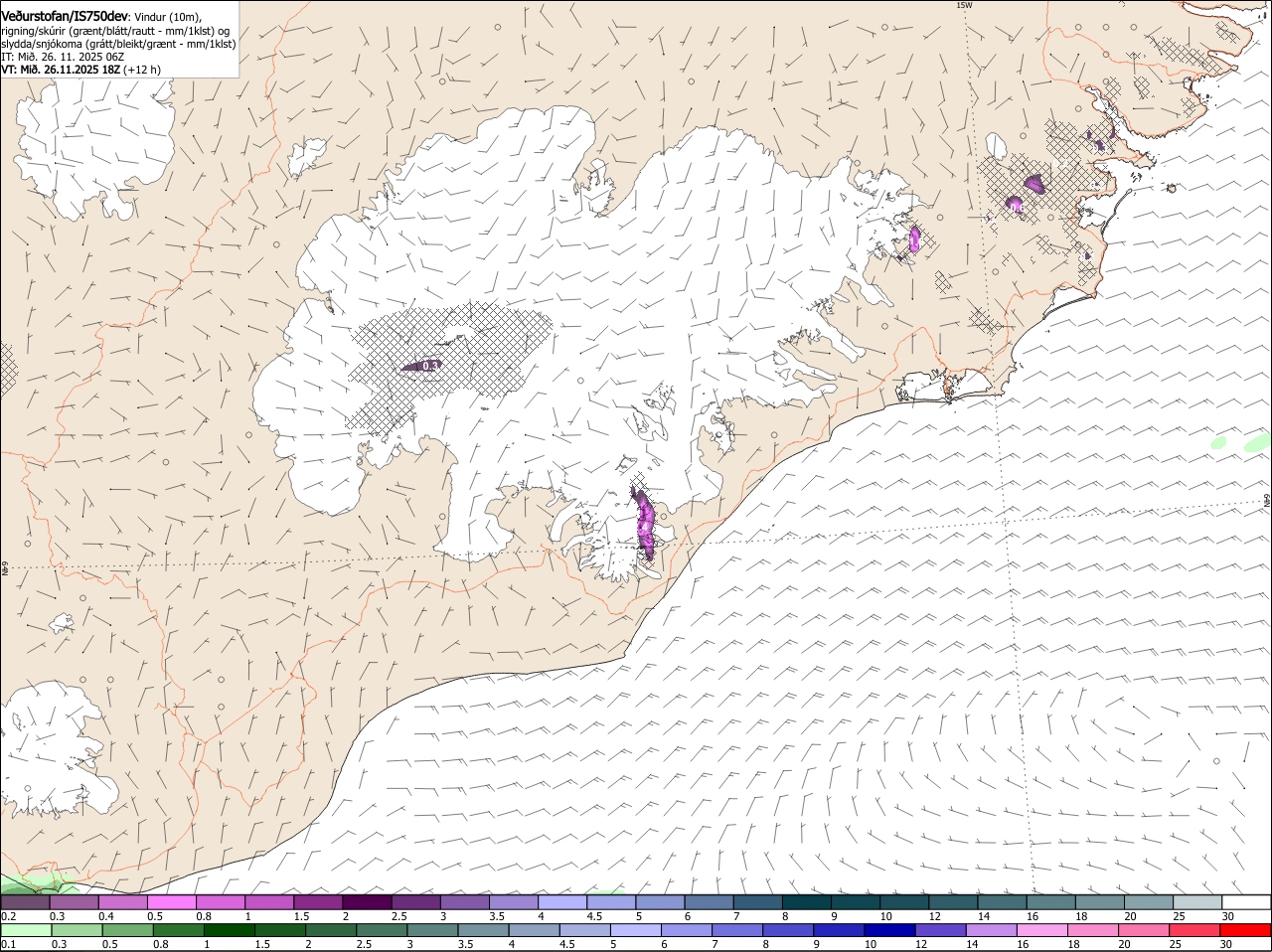This screenshot has width=1272, height=952.
Task: Select the upper scale swatch between 4 and 4.5
Action: tap(562, 902)
